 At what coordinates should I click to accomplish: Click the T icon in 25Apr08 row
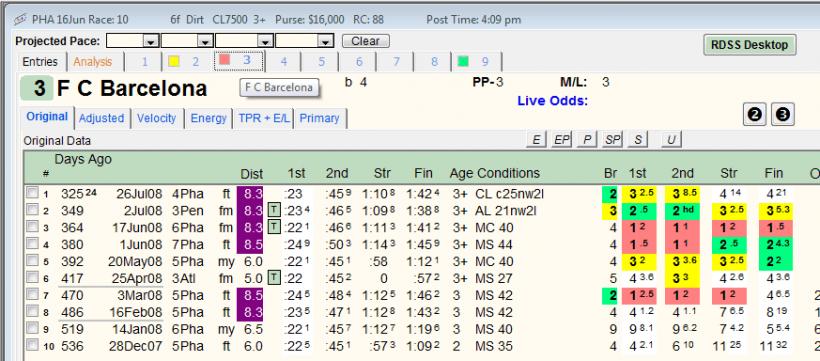click(x=274, y=278)
